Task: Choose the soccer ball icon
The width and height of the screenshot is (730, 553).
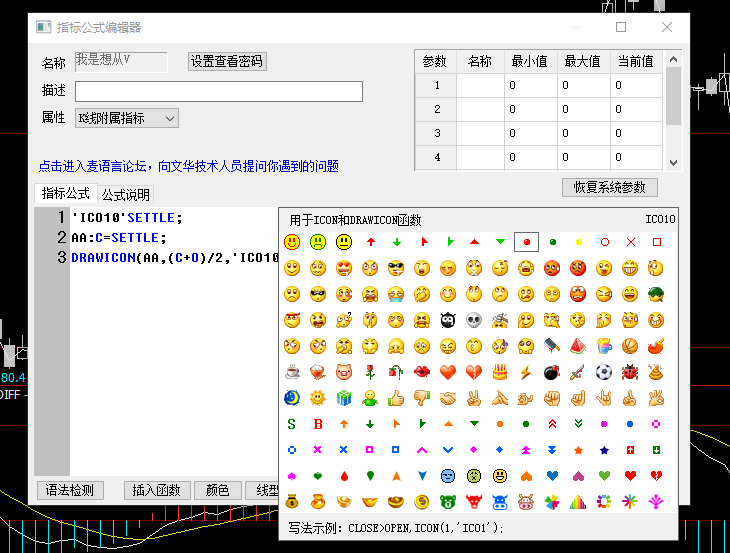Action: [x=604, y=372]
